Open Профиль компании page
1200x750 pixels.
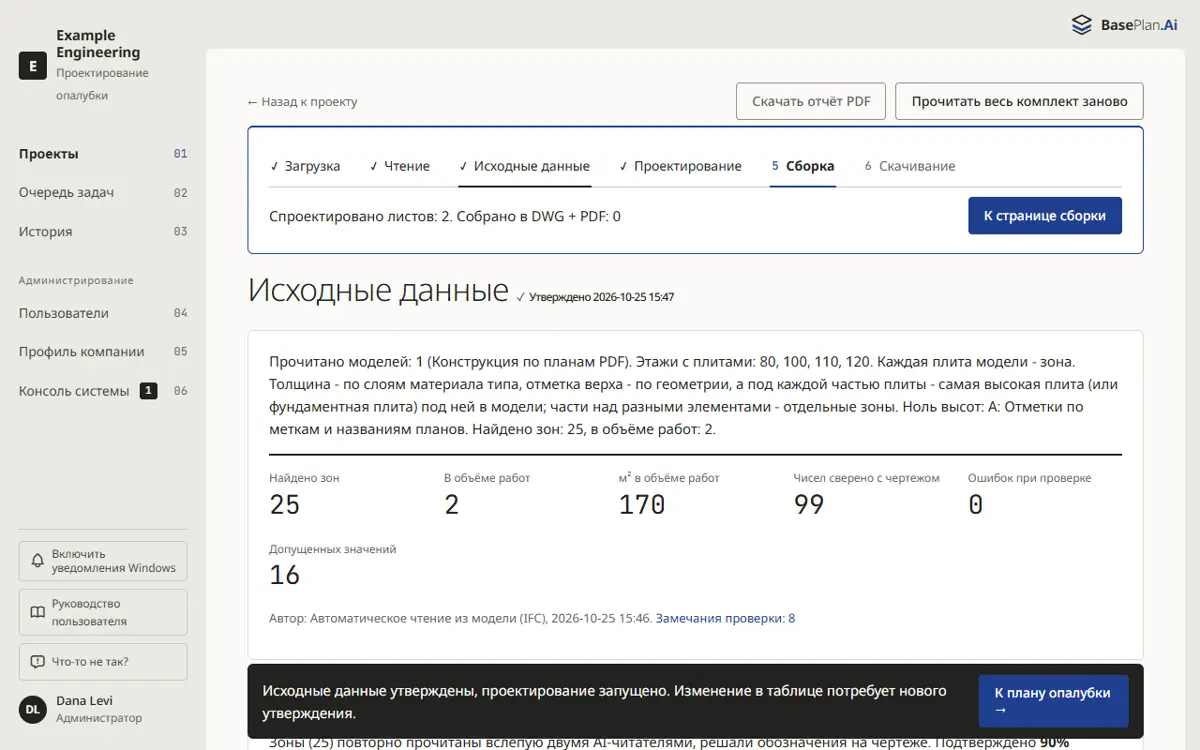[103, 352]
